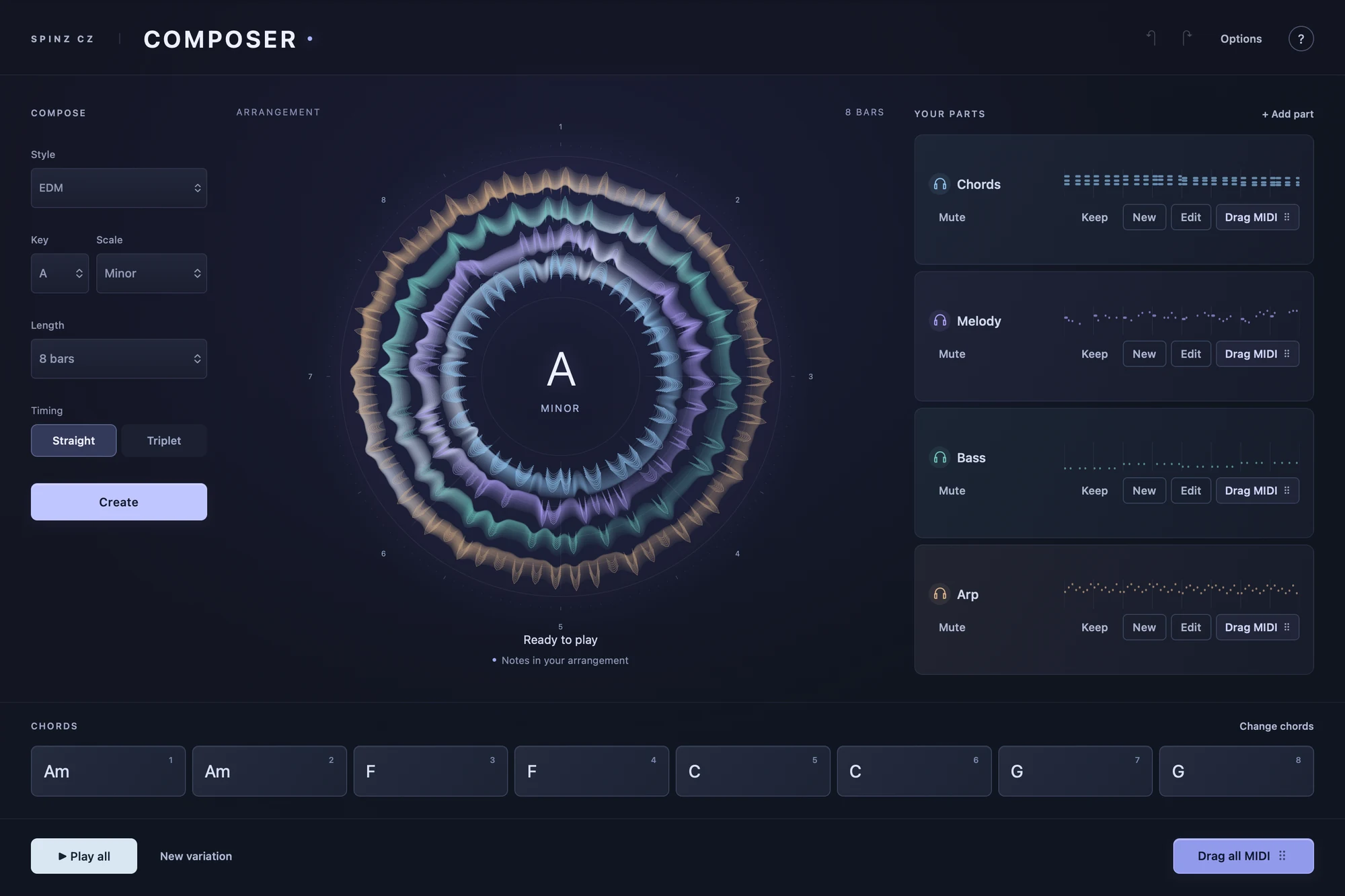The image size is (1345, 896).
Task: Open the help question mark icon
Action: (x=1301, y=38)
